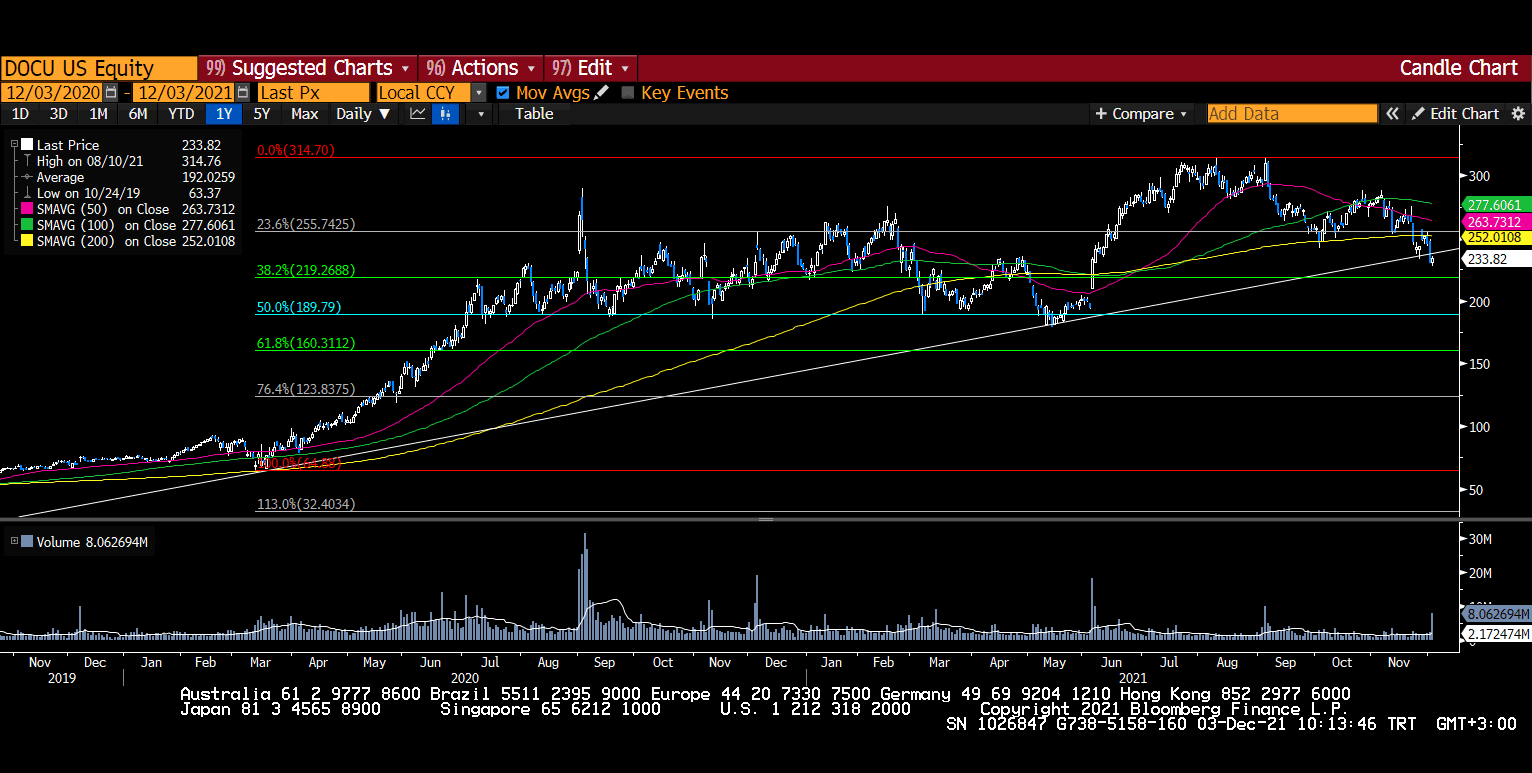Select the YTD time range tab
This screenshot has height=773, width=1532.
tap(181, 114)
